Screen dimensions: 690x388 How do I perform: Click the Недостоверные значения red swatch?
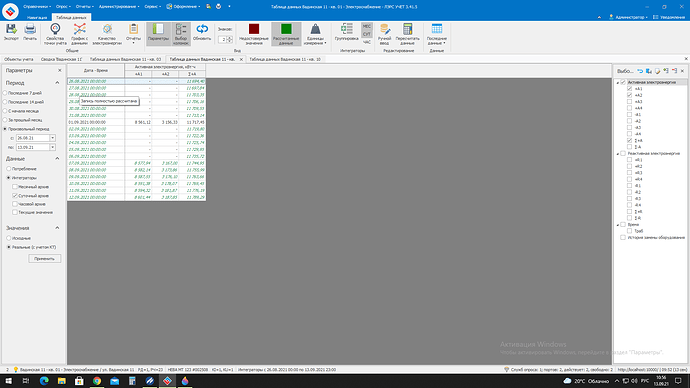[254, 29]
